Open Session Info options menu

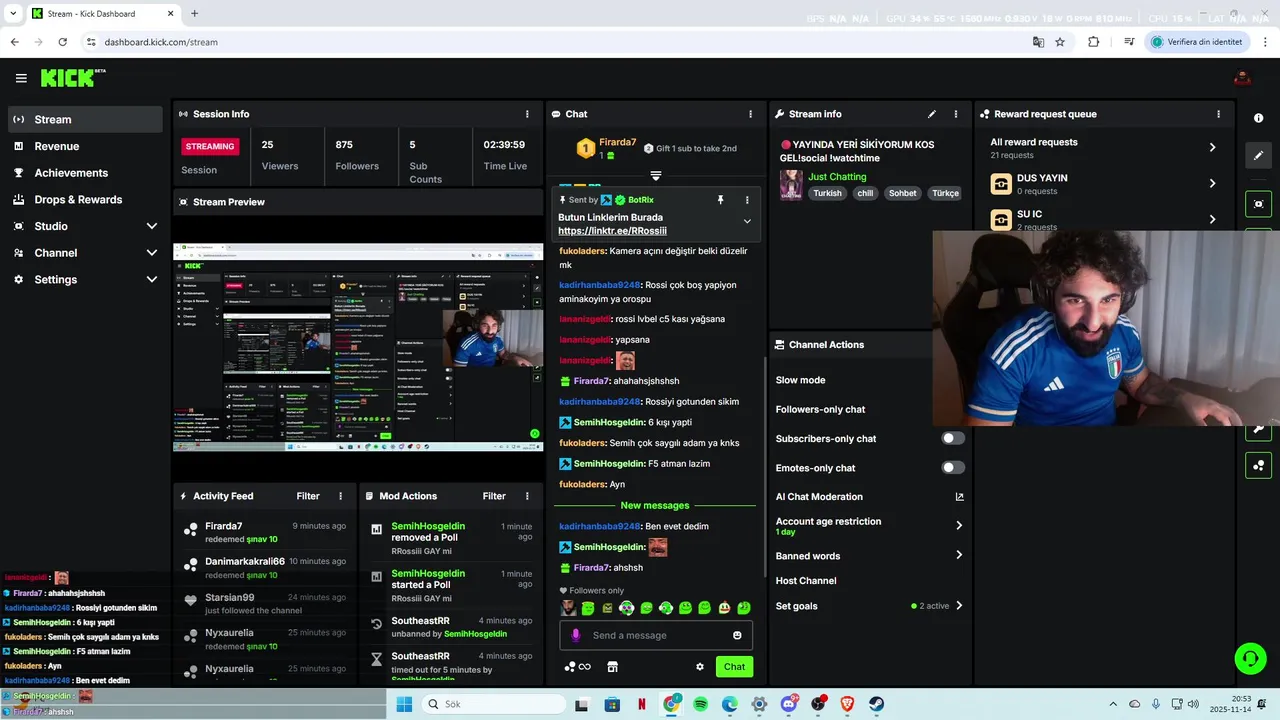[x=528, y=114]
